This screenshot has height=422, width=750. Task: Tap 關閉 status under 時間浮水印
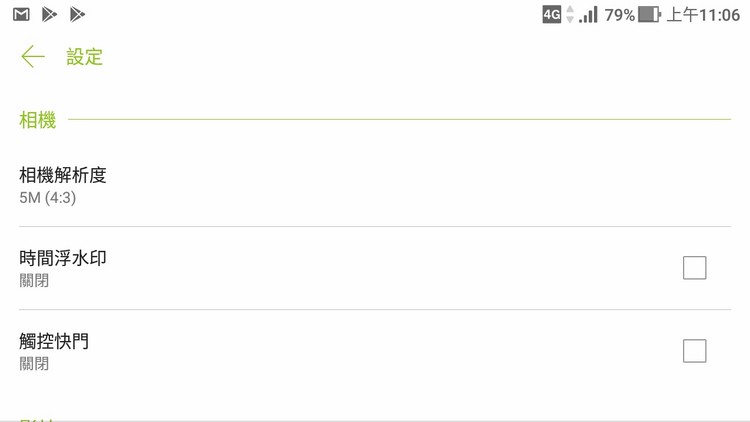(x=34, y=280)
